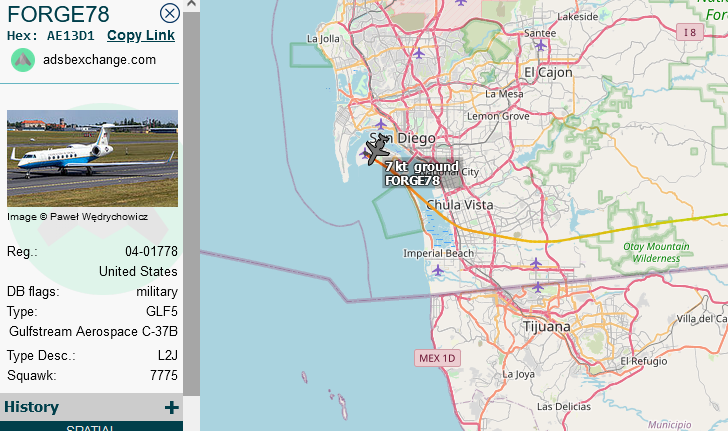Click the sidebar vertical scrollbar track
The height and width of the screenshot is (431, 728).
(x=191, y=204)
